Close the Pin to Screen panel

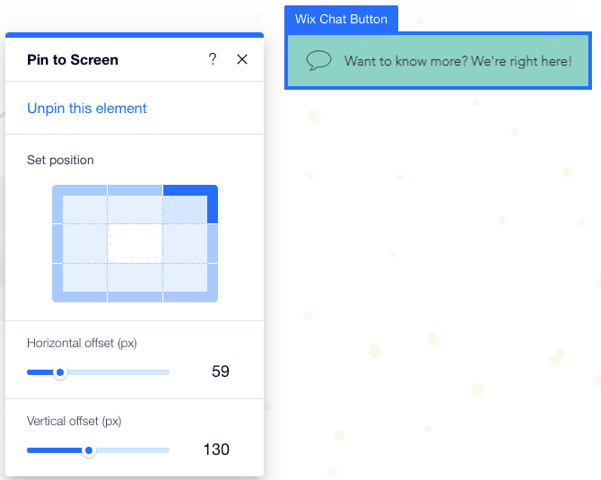(242, 59)
